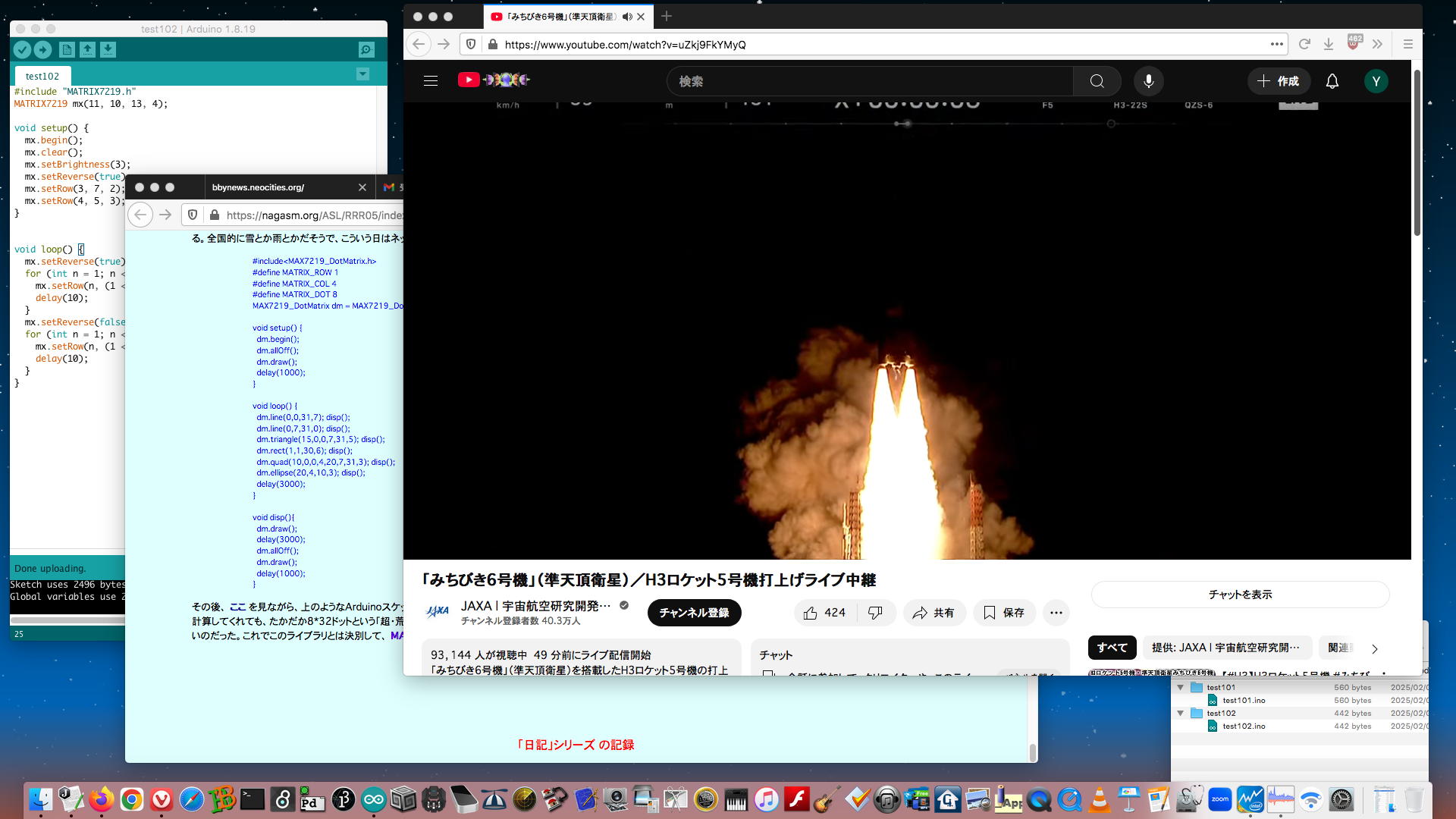
Task: Click チャットを表示 button
Action: point(1240,595)
